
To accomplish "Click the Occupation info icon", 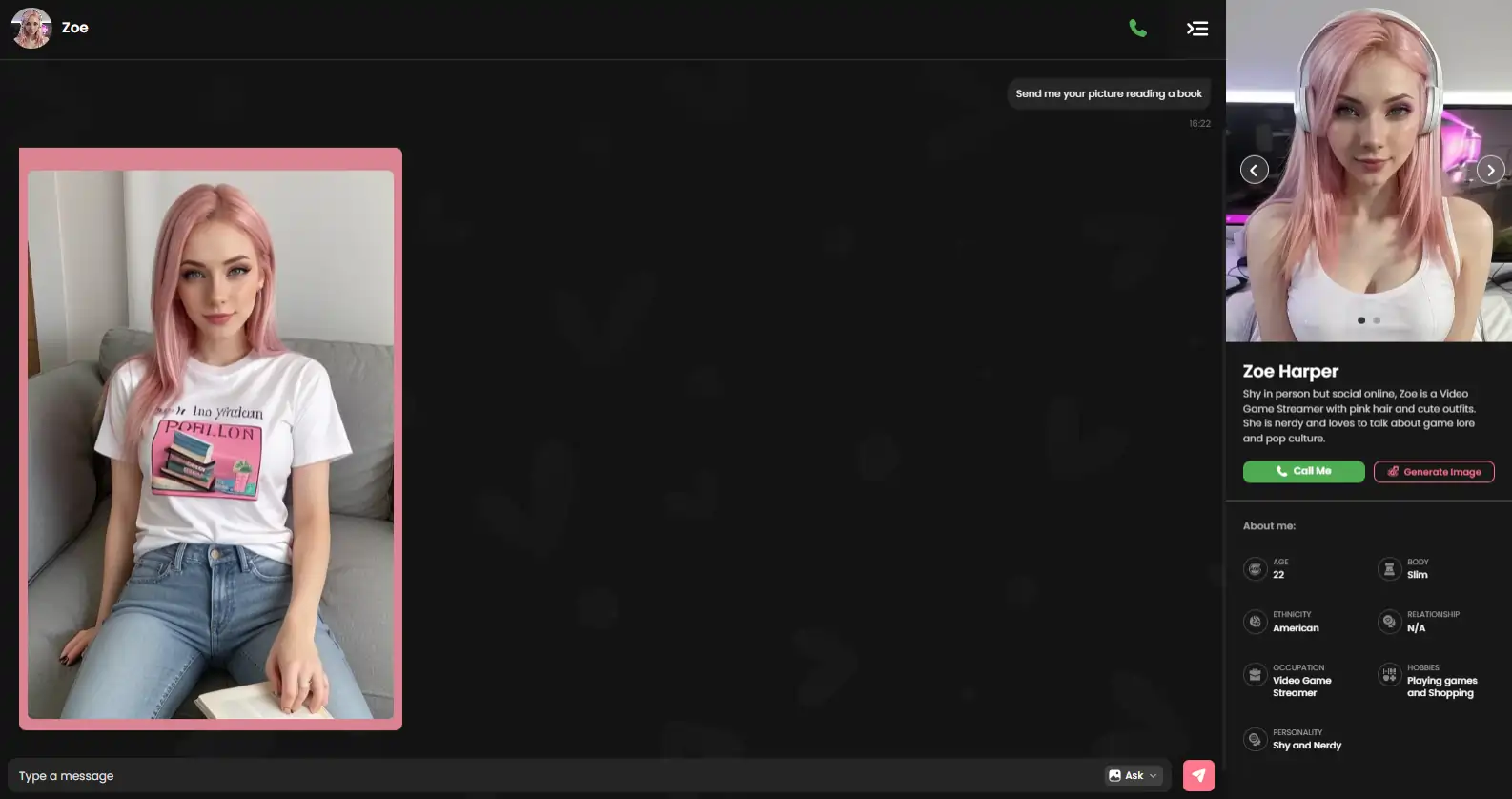I will tap(1255, 675).
